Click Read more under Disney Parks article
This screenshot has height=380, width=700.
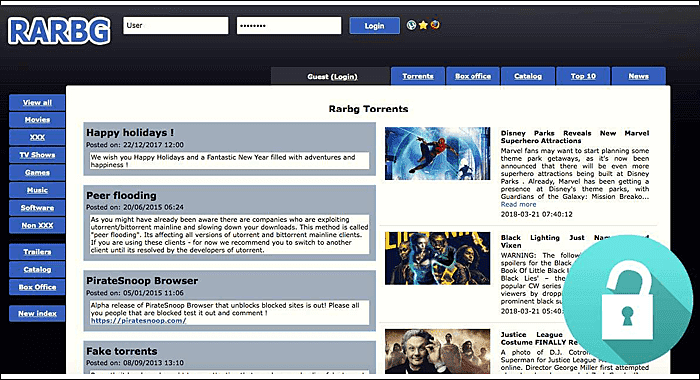pyautogui.click(x=518, y=204)
